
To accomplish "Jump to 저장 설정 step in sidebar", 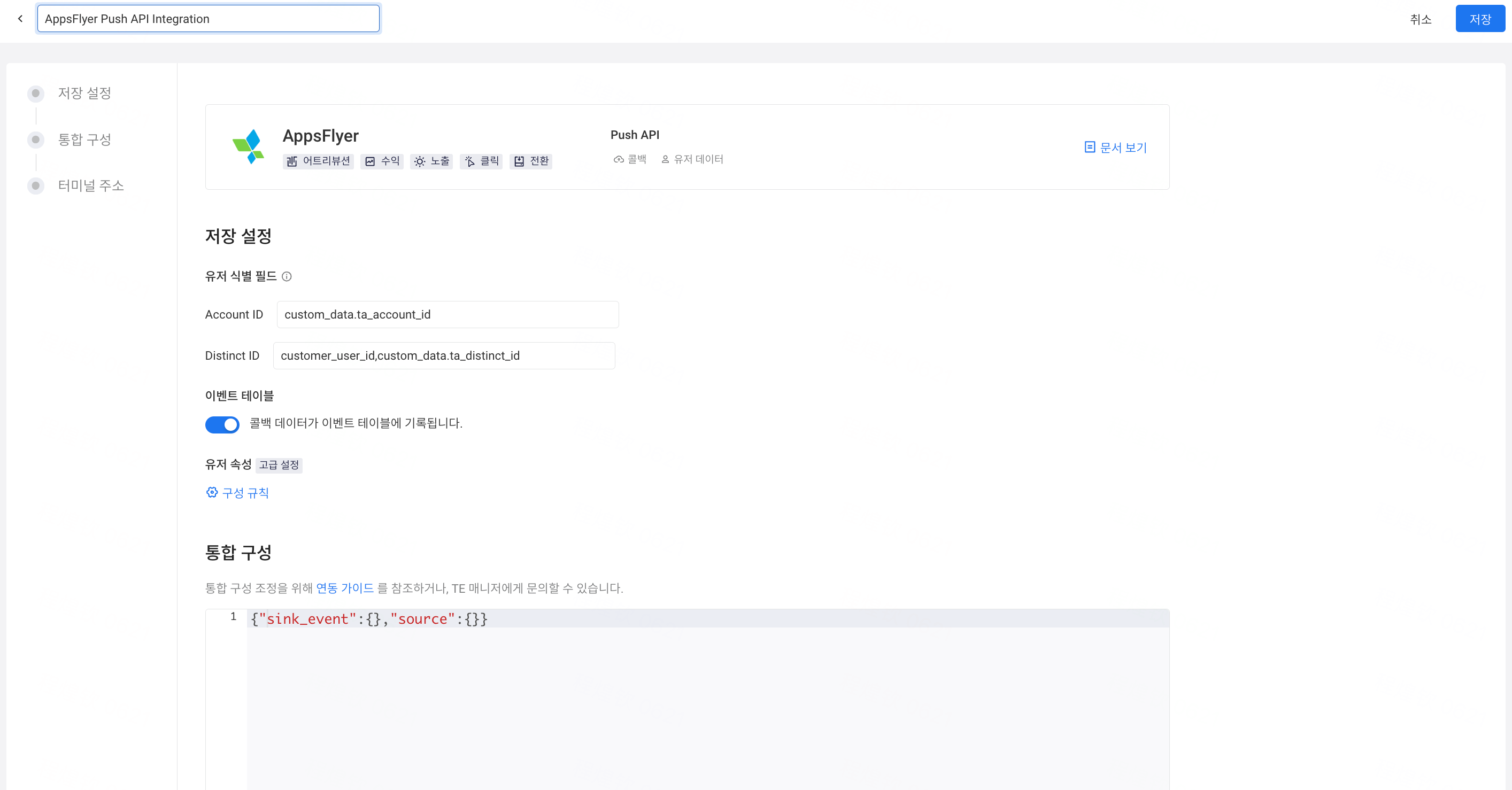I will [84, 94].
